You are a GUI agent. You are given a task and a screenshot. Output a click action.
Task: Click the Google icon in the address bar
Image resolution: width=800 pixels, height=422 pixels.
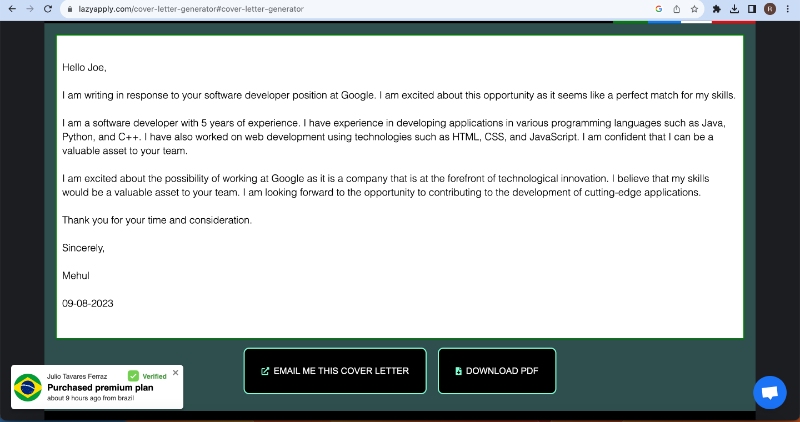(658, 8)
